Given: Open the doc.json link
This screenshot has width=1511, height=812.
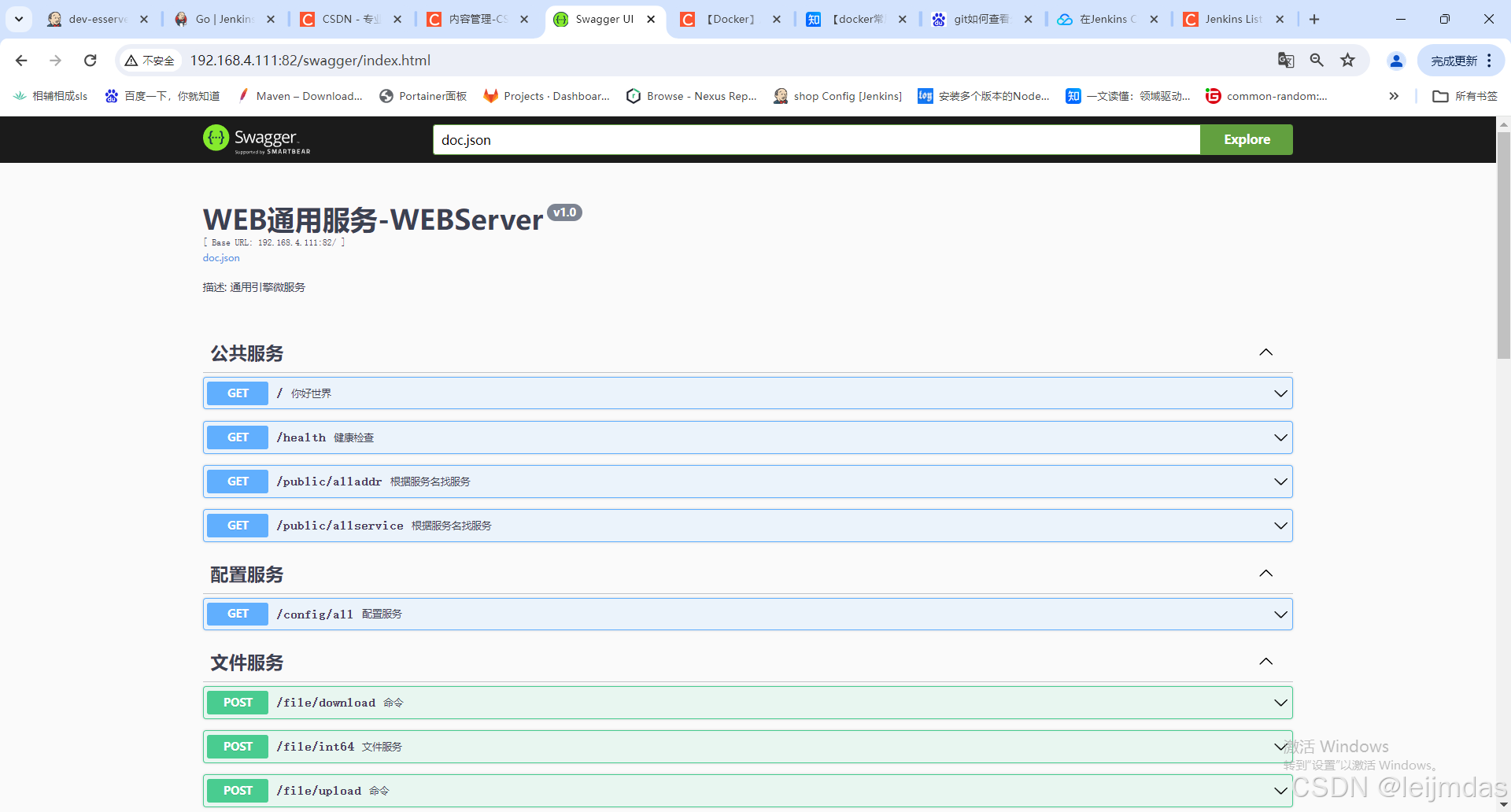Looking at the screenshot, I should pos(221,257).
